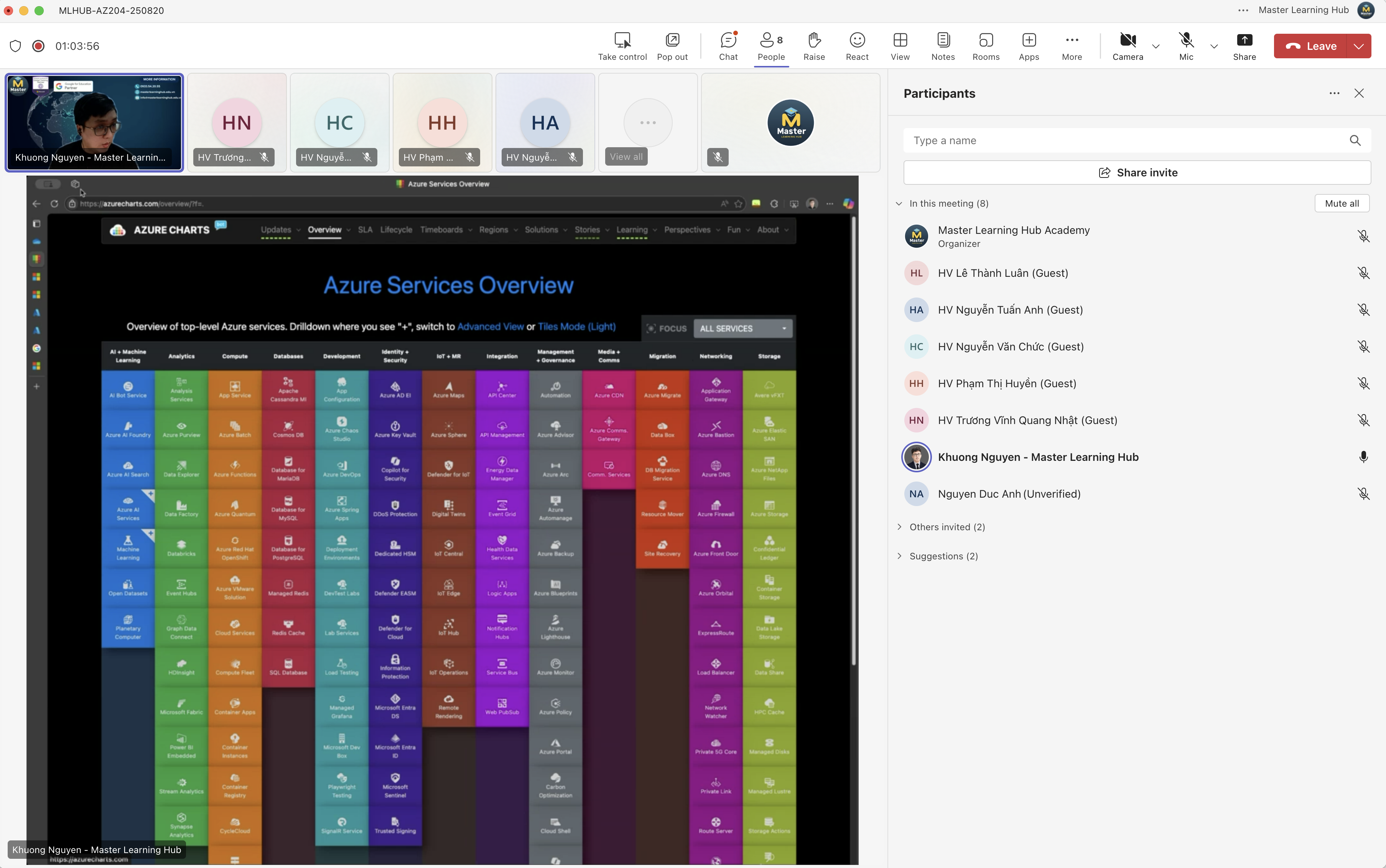Click the search magnifier icon
Screen dimensions: 1386x868
pyautogui.click(x=1355, y=141)
